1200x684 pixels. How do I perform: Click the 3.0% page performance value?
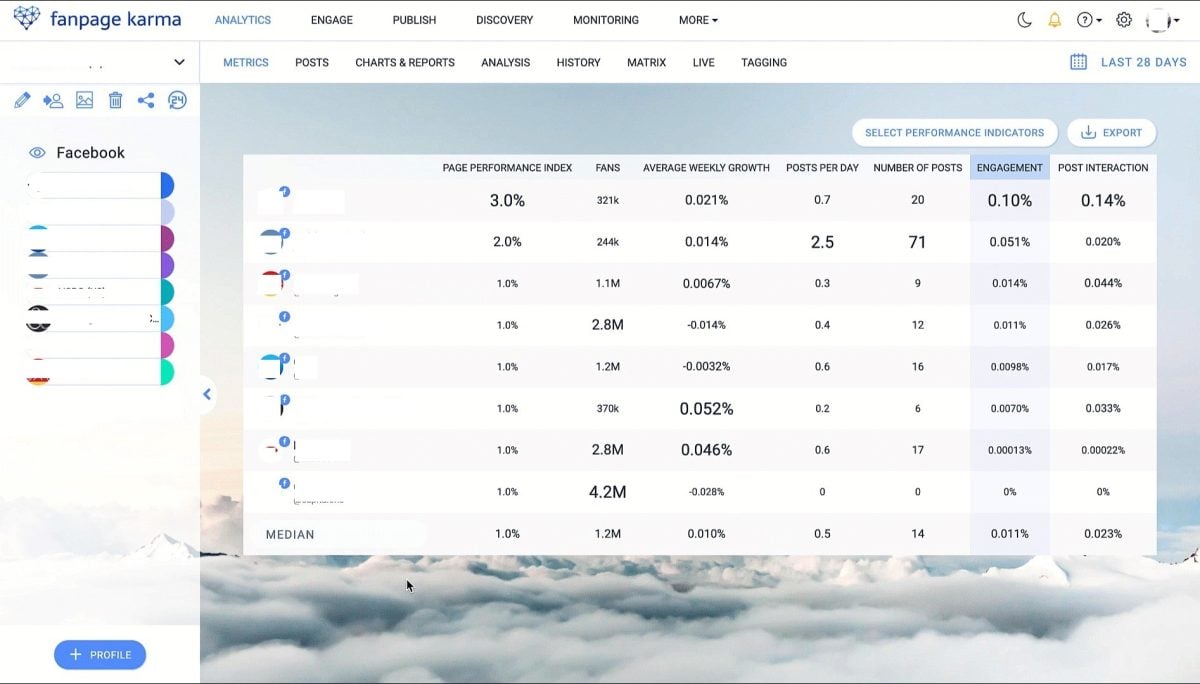(x=507, y=200)
